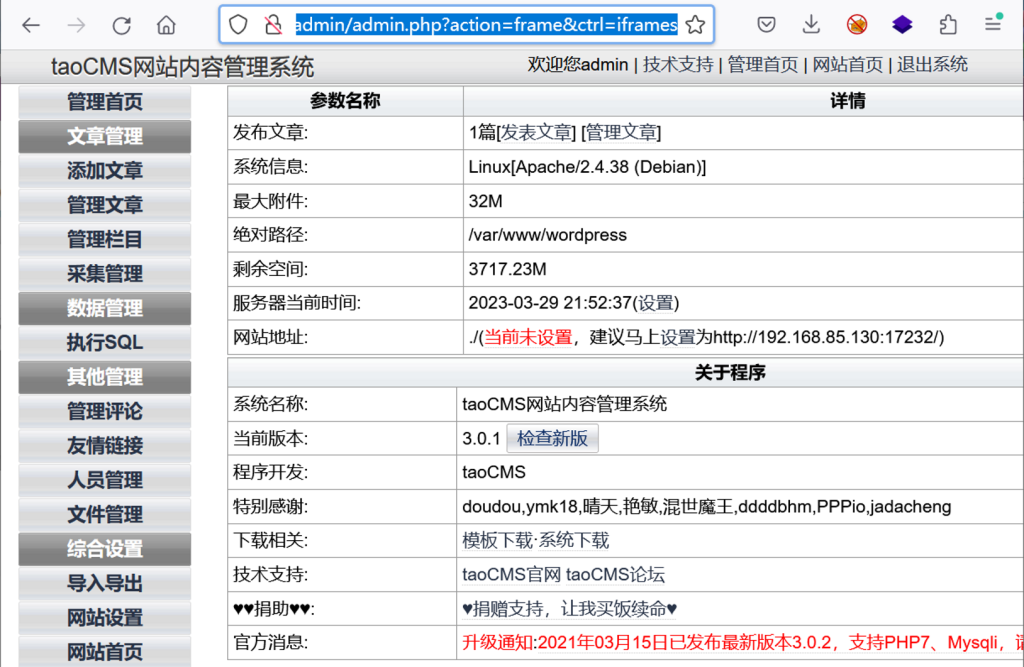Click the 参数名称 column header
1024x667 pixels.
click(x=345, y=101)
